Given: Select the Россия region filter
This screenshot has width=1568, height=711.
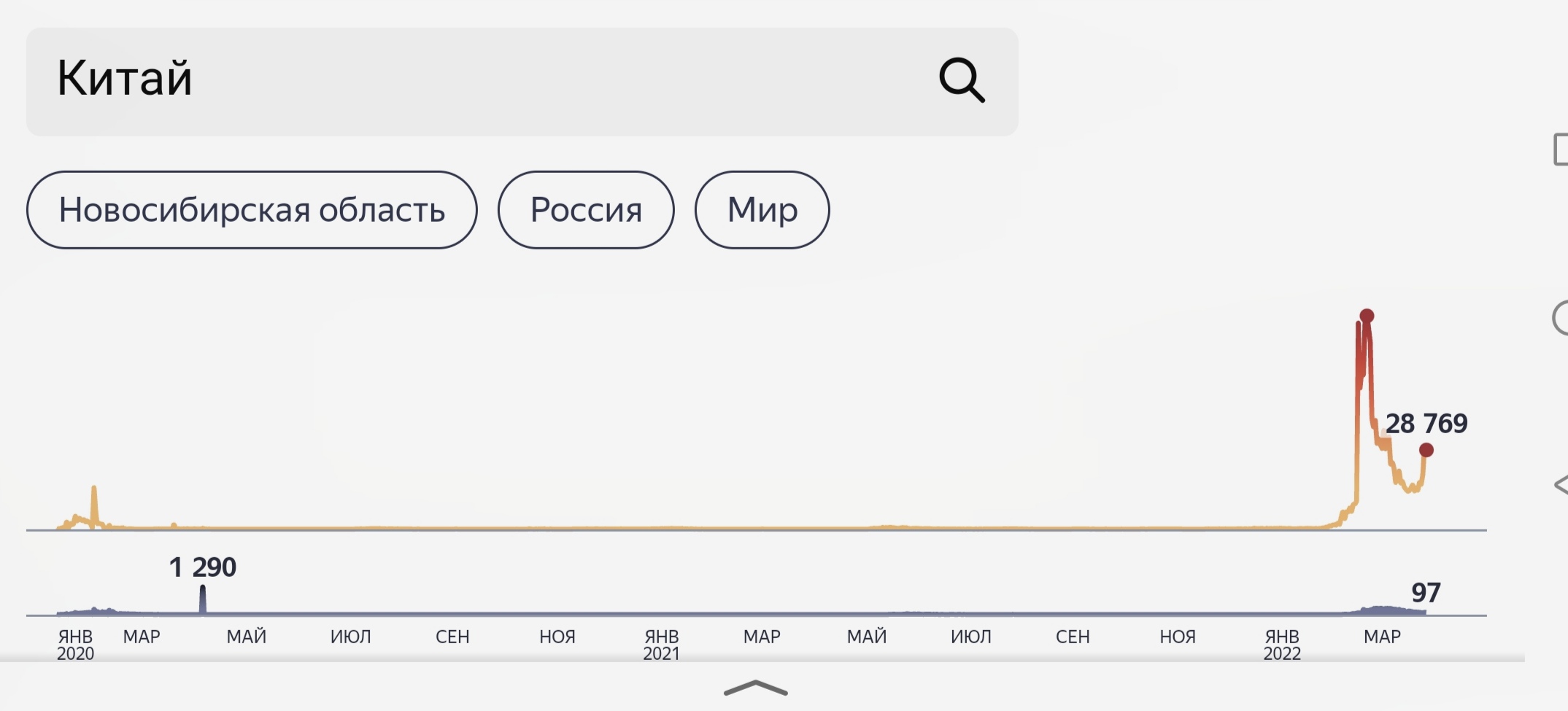Looking at the screenshot, I should (x=586, y=210).
